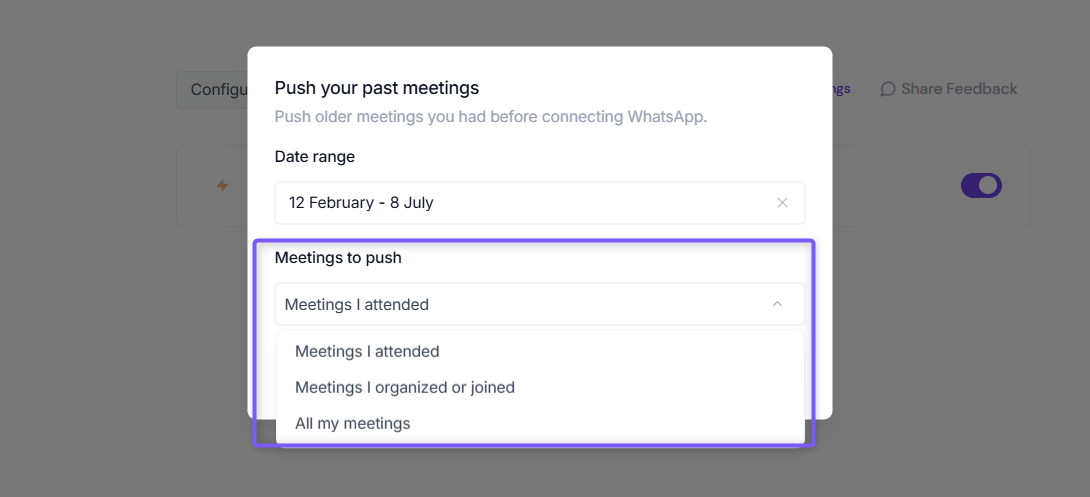Close the Meetings to push combo box
The height and width of the screenshot is (497, 1090).
tap(539, 304)
